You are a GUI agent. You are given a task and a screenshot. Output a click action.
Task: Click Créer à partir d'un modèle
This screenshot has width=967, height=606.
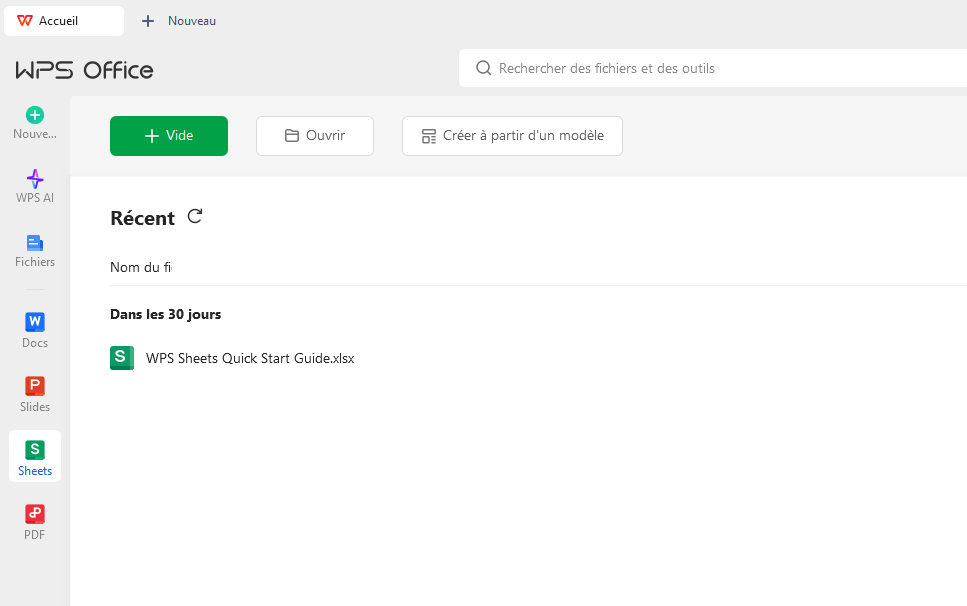512,136
